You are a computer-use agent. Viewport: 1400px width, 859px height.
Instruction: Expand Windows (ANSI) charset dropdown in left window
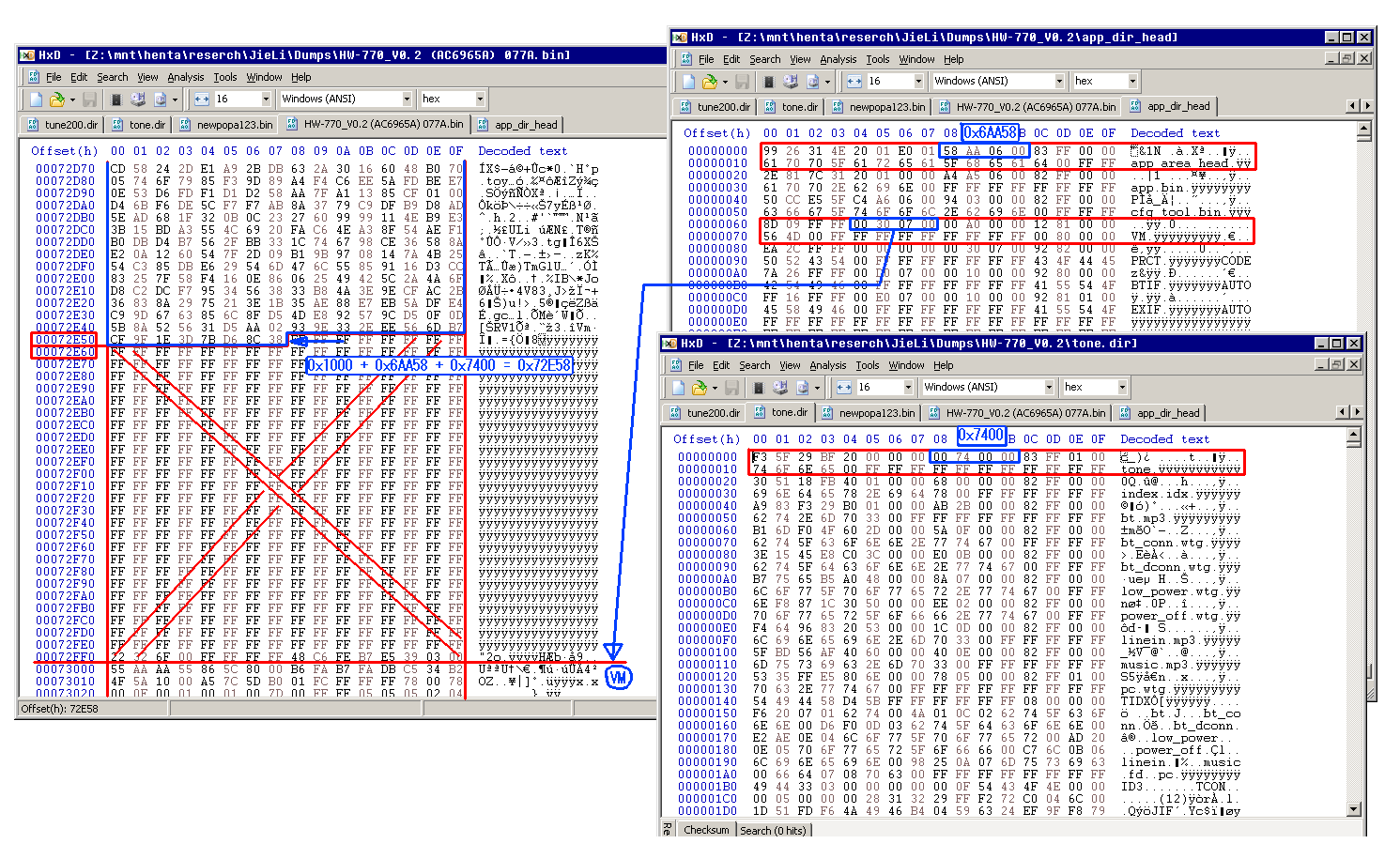tap(407, 99)
